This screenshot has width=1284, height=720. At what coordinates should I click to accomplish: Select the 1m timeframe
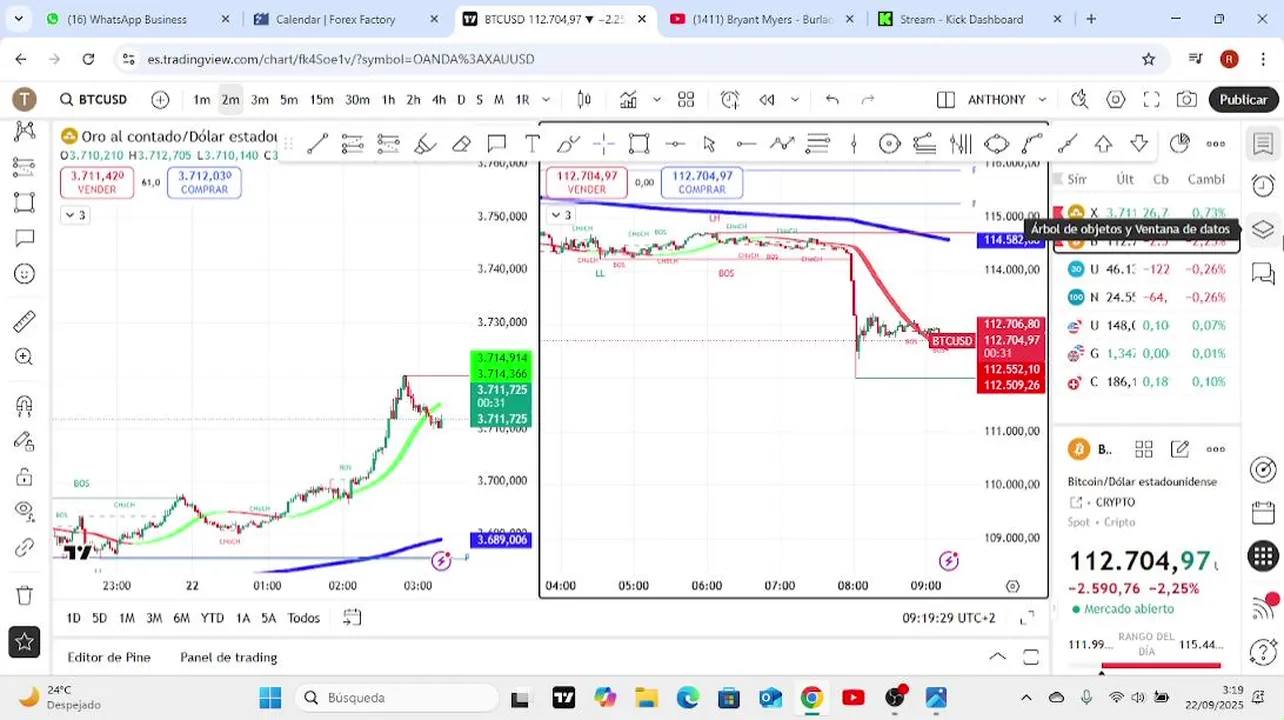click(x=202, y=99)
